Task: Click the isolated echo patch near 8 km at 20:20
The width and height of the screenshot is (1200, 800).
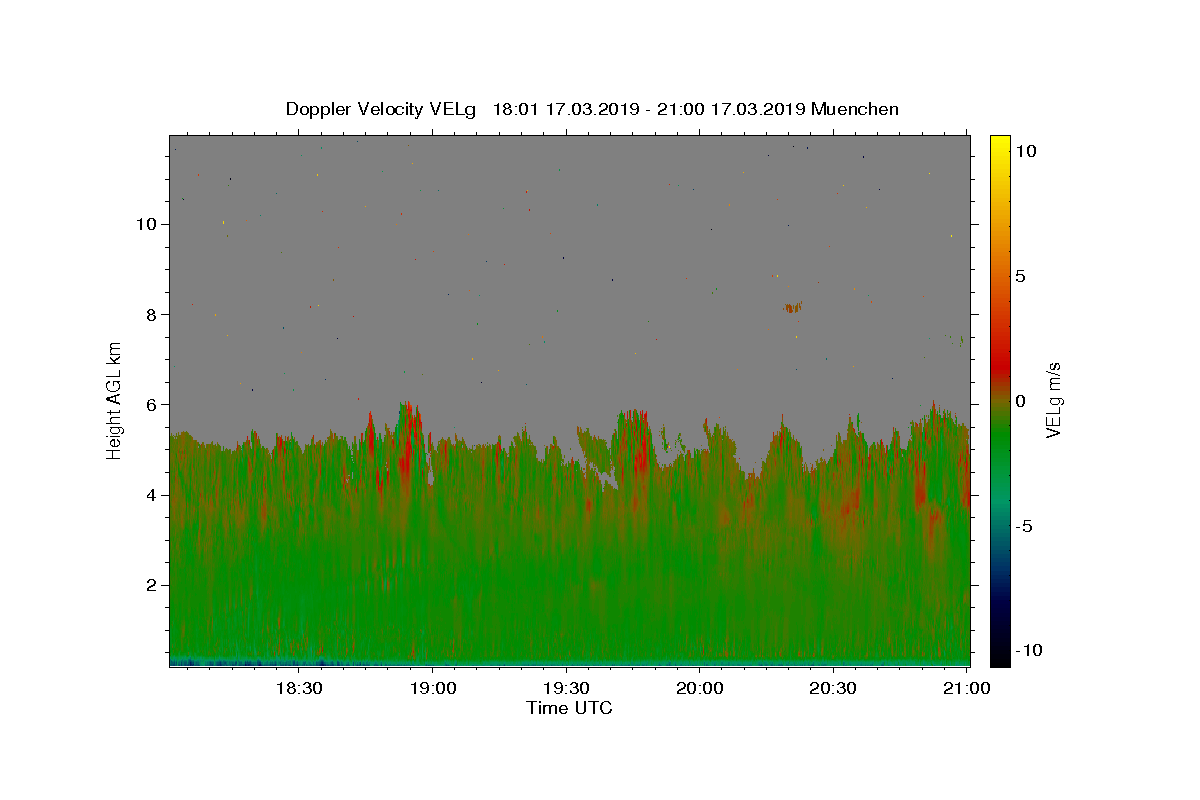Action: pyautogui.click(x=793, y=308)
